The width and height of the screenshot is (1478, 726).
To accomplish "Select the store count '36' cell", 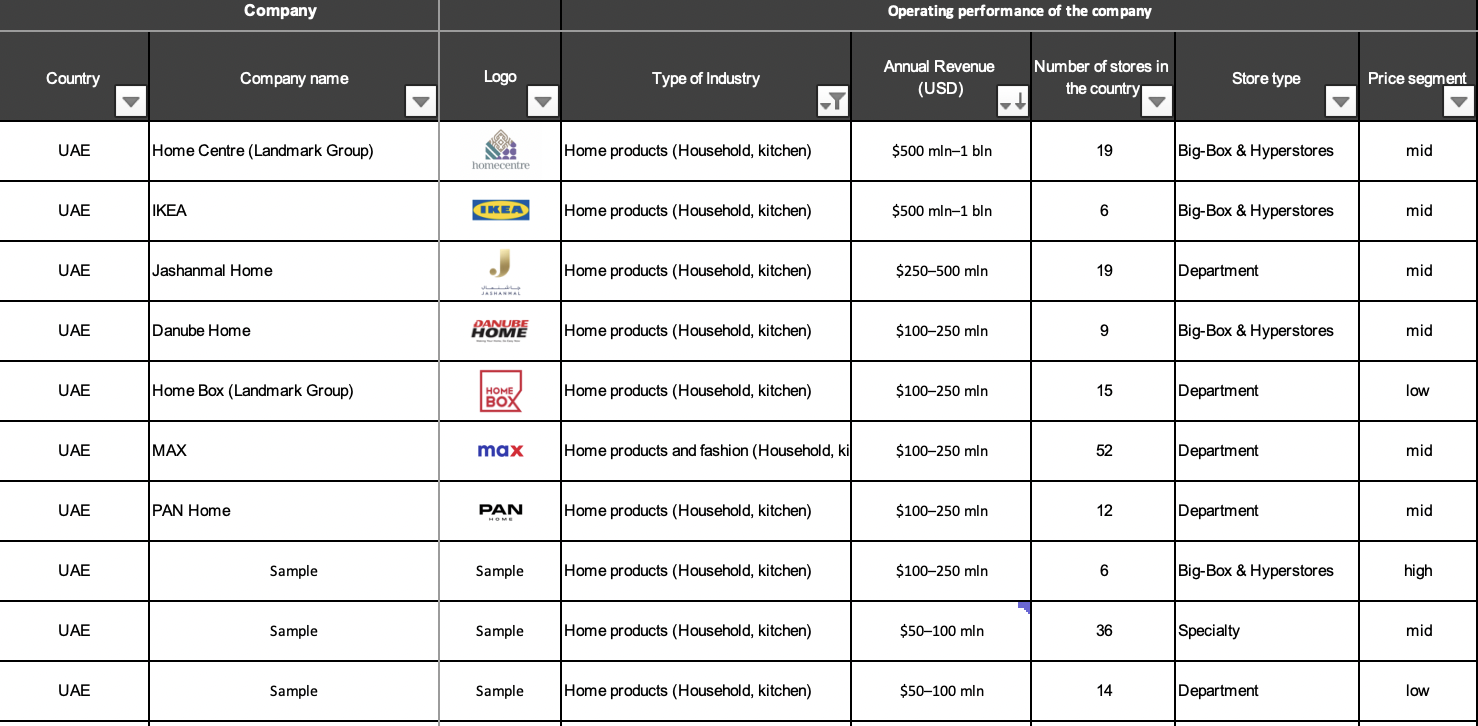I will pos(1103,631).
